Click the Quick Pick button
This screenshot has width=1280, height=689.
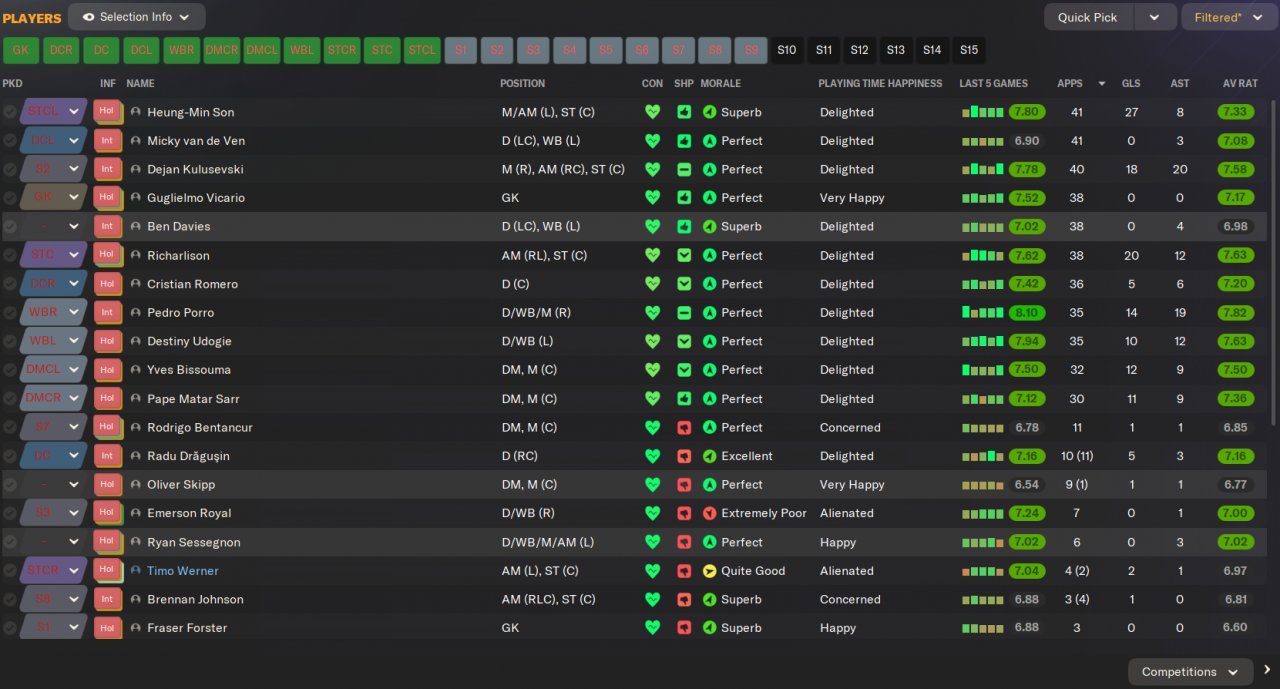pyautogui.click(x=1088, y=17)
